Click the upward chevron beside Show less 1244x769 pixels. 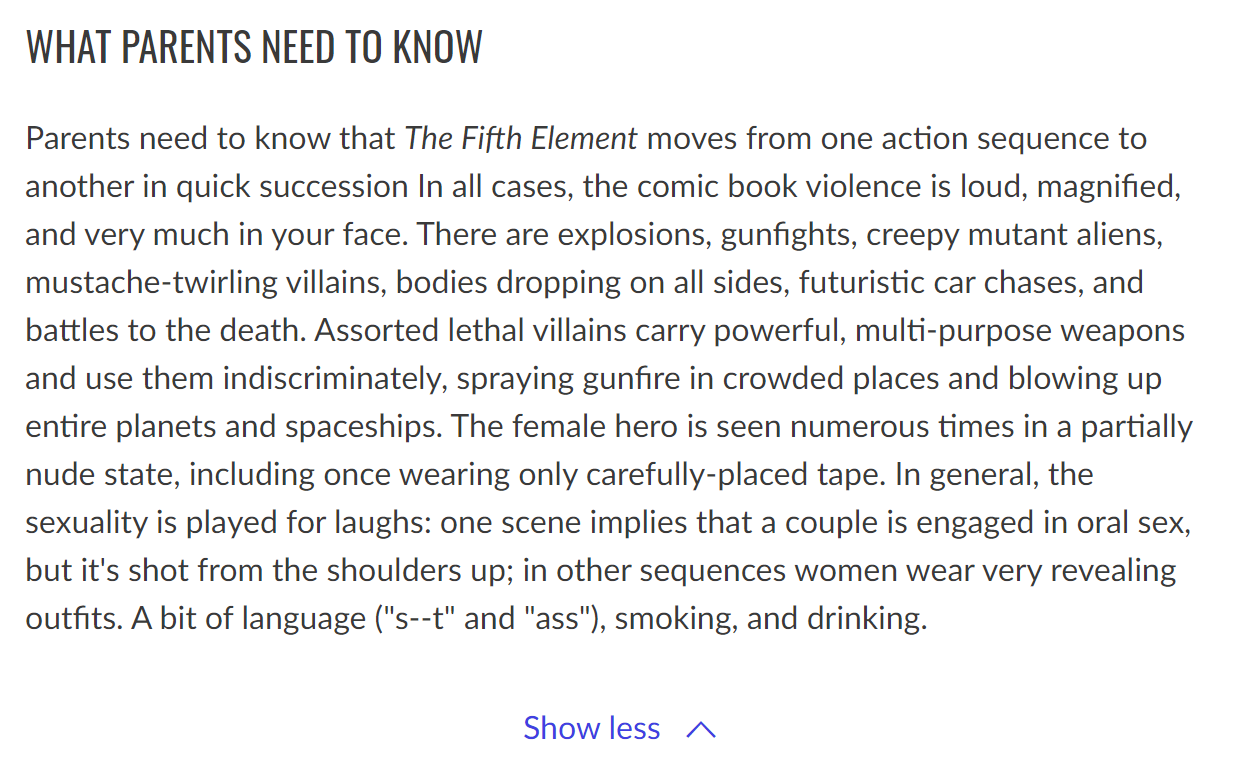[702, 730]
